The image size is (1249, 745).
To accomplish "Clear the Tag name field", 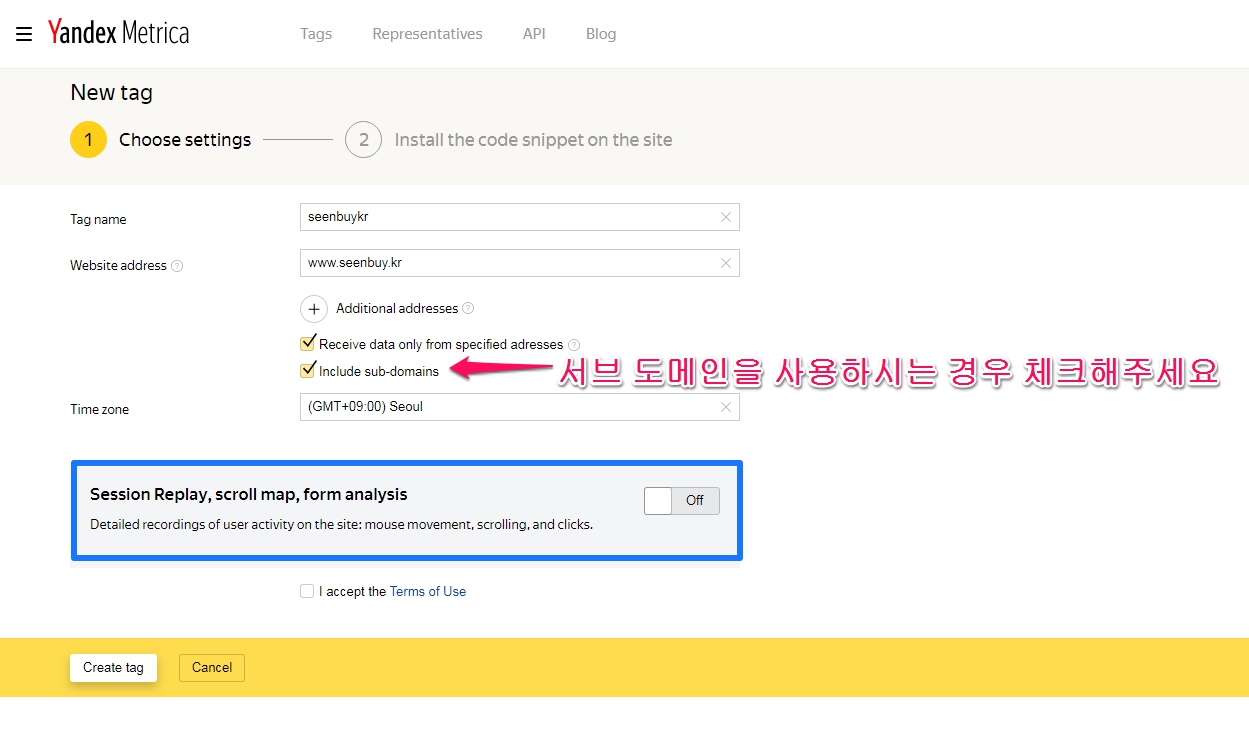I will [x=726, y=217].
